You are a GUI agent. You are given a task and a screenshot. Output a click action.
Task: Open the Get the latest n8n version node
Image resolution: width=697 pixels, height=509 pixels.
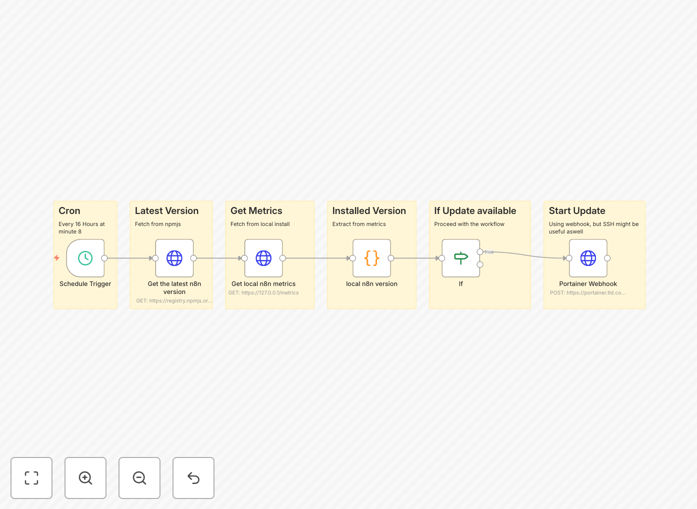pyautogui.click(x=174, y=258)
